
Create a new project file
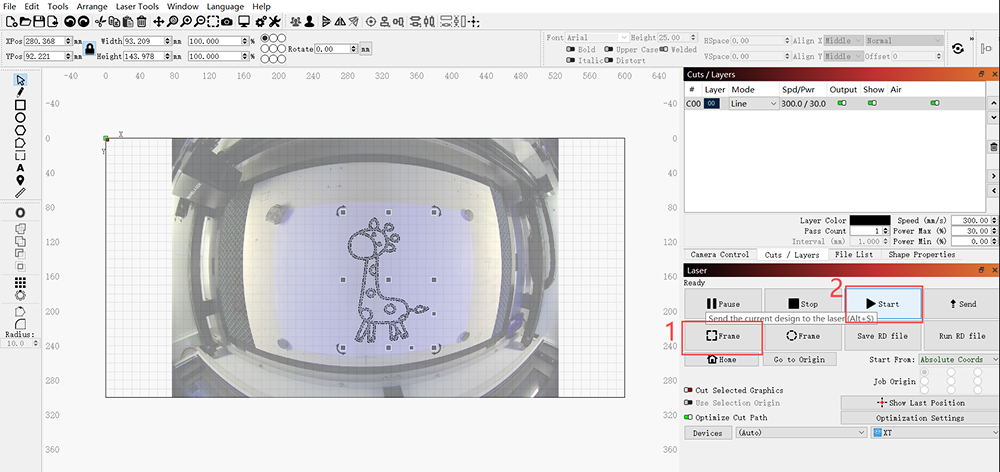coord(11,21)
